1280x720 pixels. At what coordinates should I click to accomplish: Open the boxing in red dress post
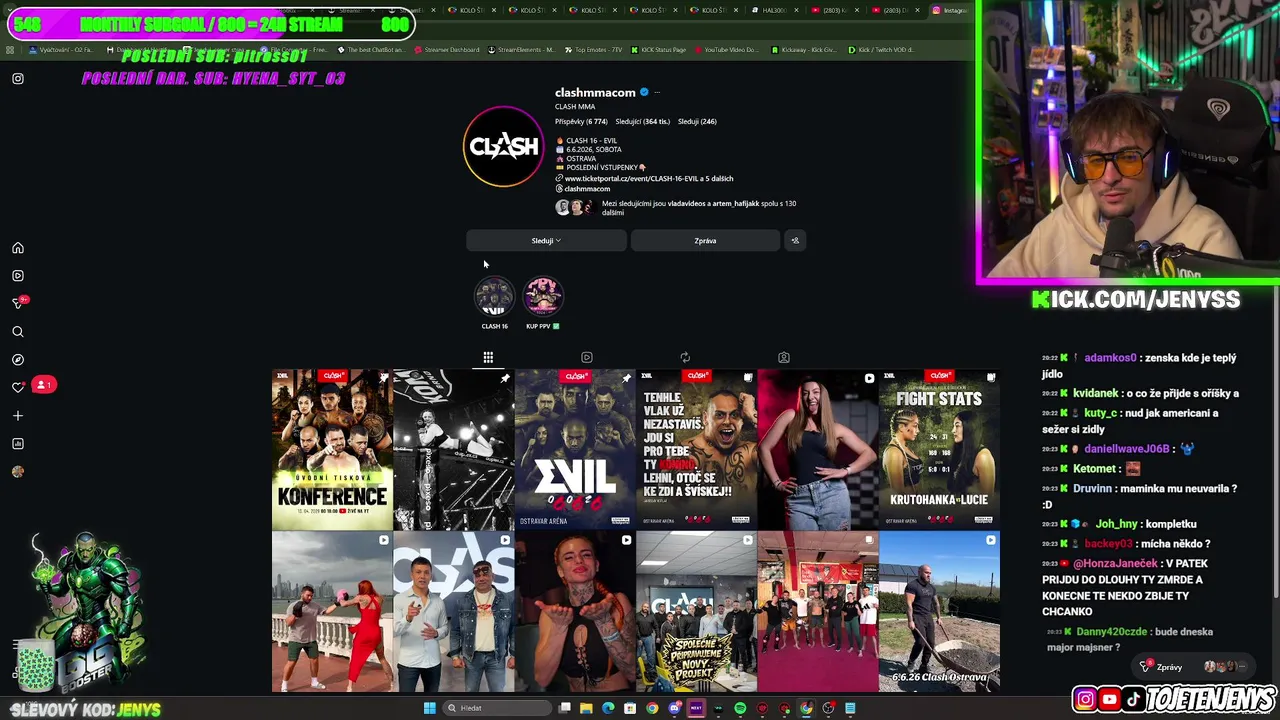tap(332, 612)
